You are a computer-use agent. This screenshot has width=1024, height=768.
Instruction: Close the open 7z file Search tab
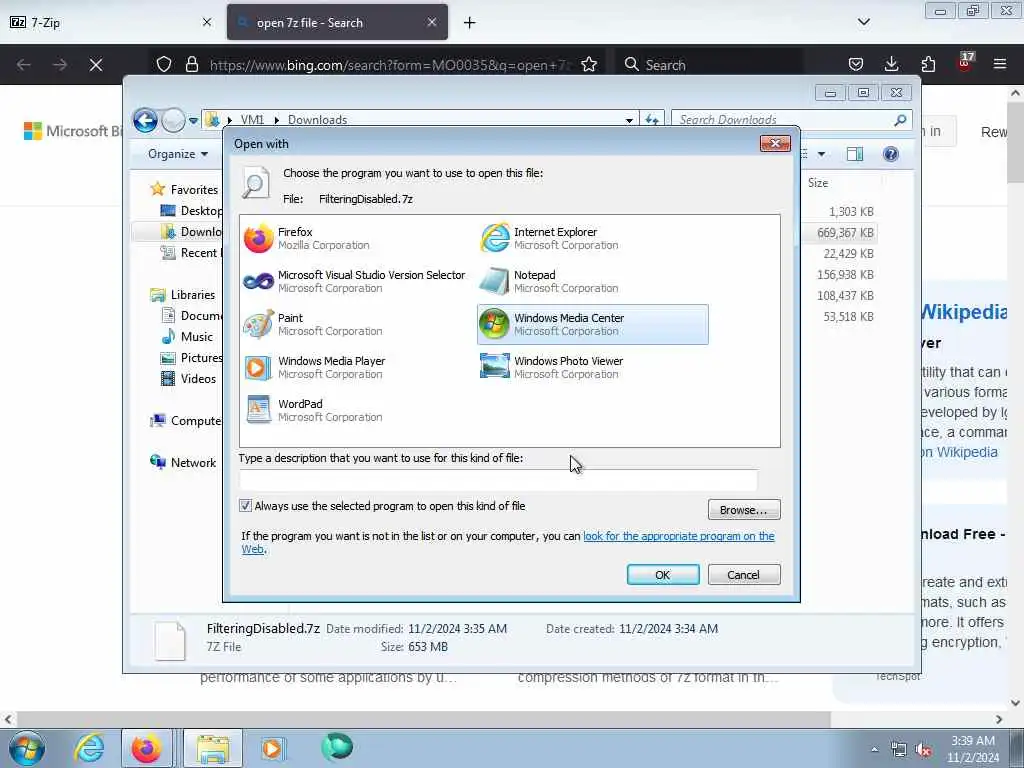432,22
